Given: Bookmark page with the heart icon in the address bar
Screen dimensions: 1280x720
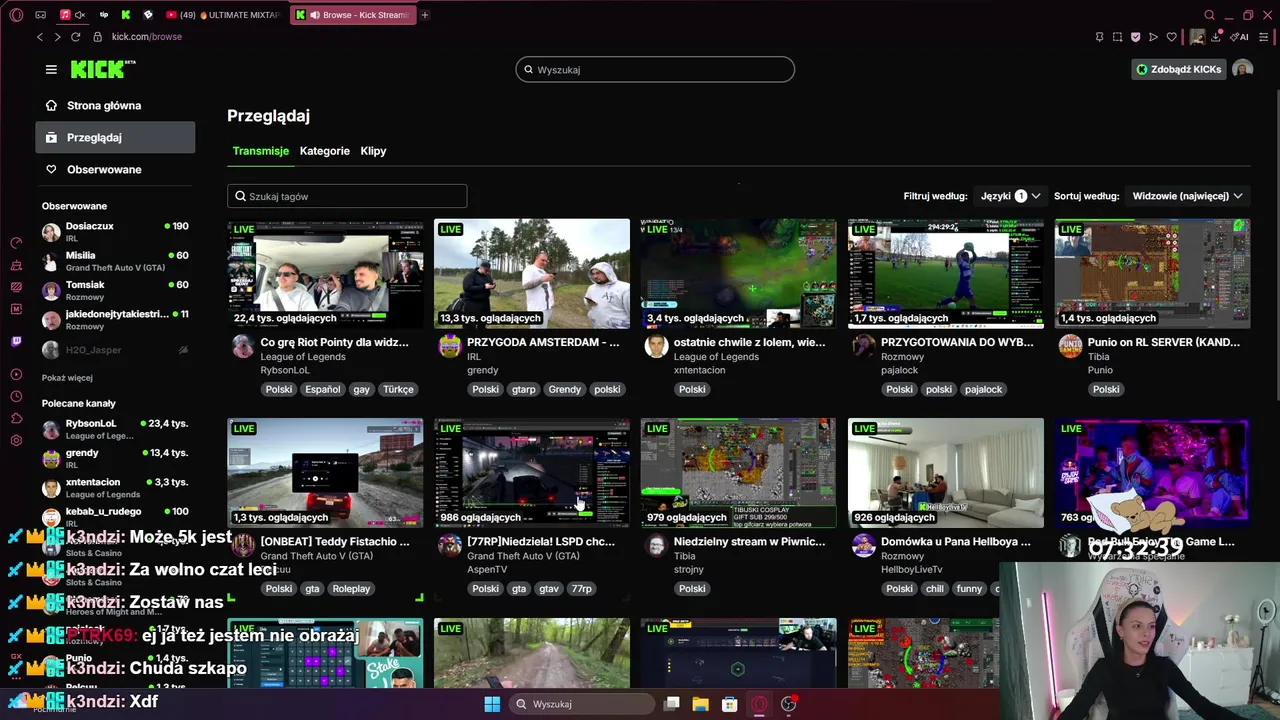Looking at the screenshot, I should click(1171, 37).
